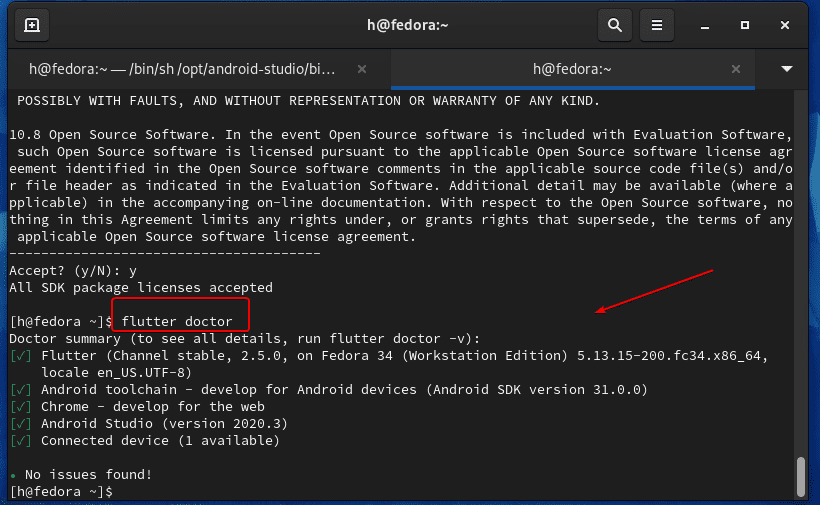This screenshot has width=820, height=505.
Task: Click the terminal scrollbar thumb
Action: coord(800,476)
